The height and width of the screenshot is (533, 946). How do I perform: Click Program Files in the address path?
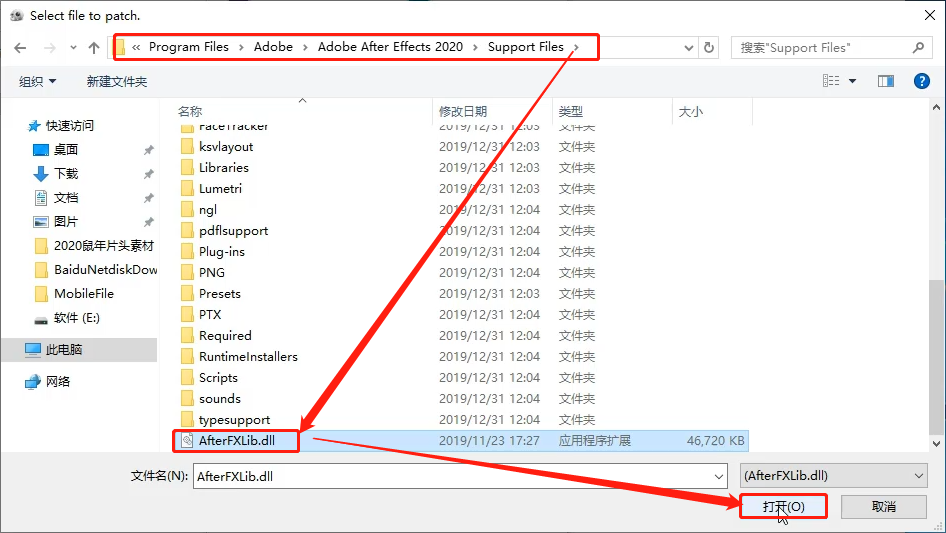click(189, 46)
